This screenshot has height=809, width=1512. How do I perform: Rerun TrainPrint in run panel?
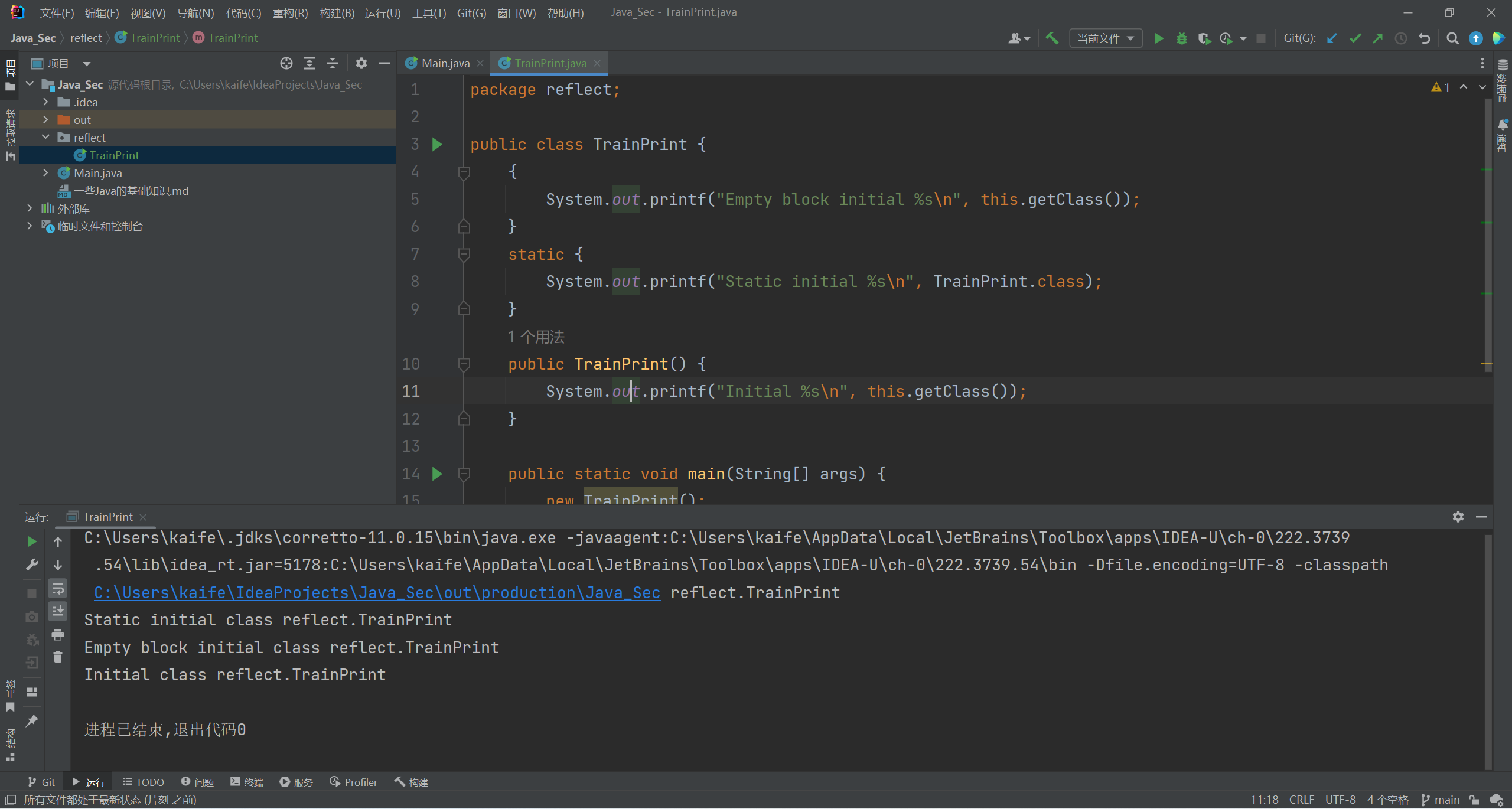click(32, 541)
